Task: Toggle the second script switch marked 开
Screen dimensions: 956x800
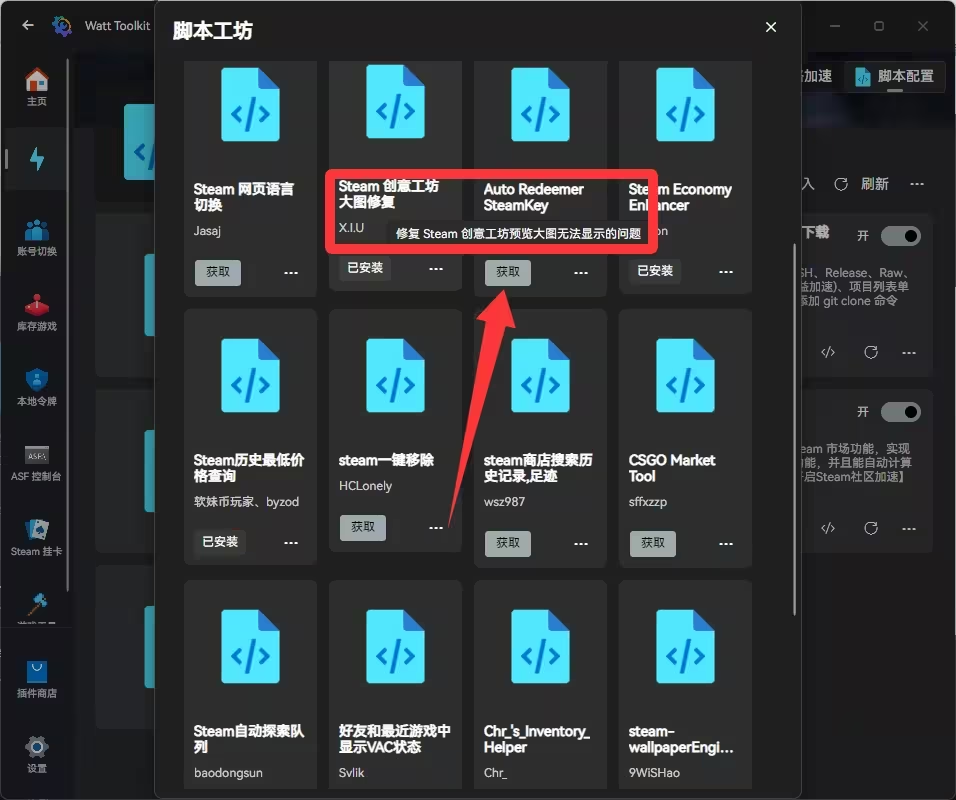Action: (901, 412)
